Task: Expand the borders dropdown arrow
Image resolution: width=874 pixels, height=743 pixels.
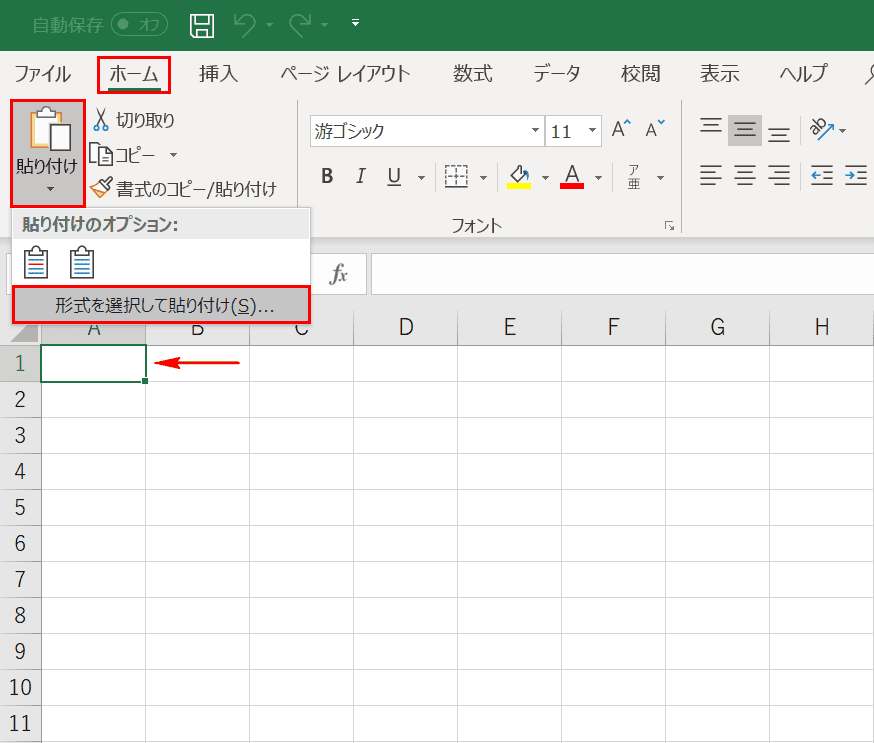Action: (x=483, y=178)
